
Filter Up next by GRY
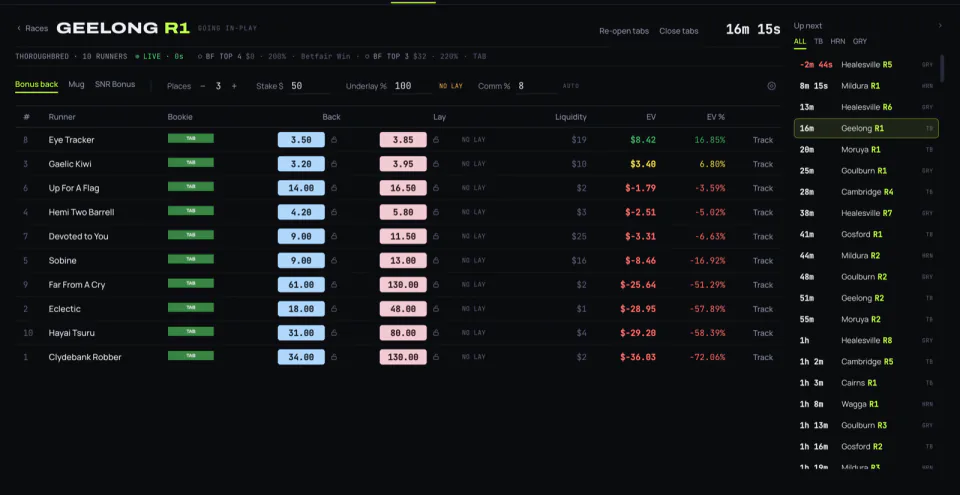click(860, 42)
